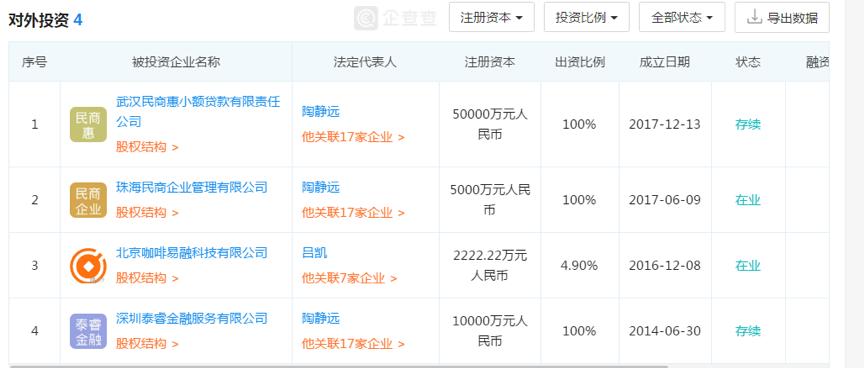Select the 50000万元人民币 capital cell
The height and width of the screenshot is (368, 864).
490,125
